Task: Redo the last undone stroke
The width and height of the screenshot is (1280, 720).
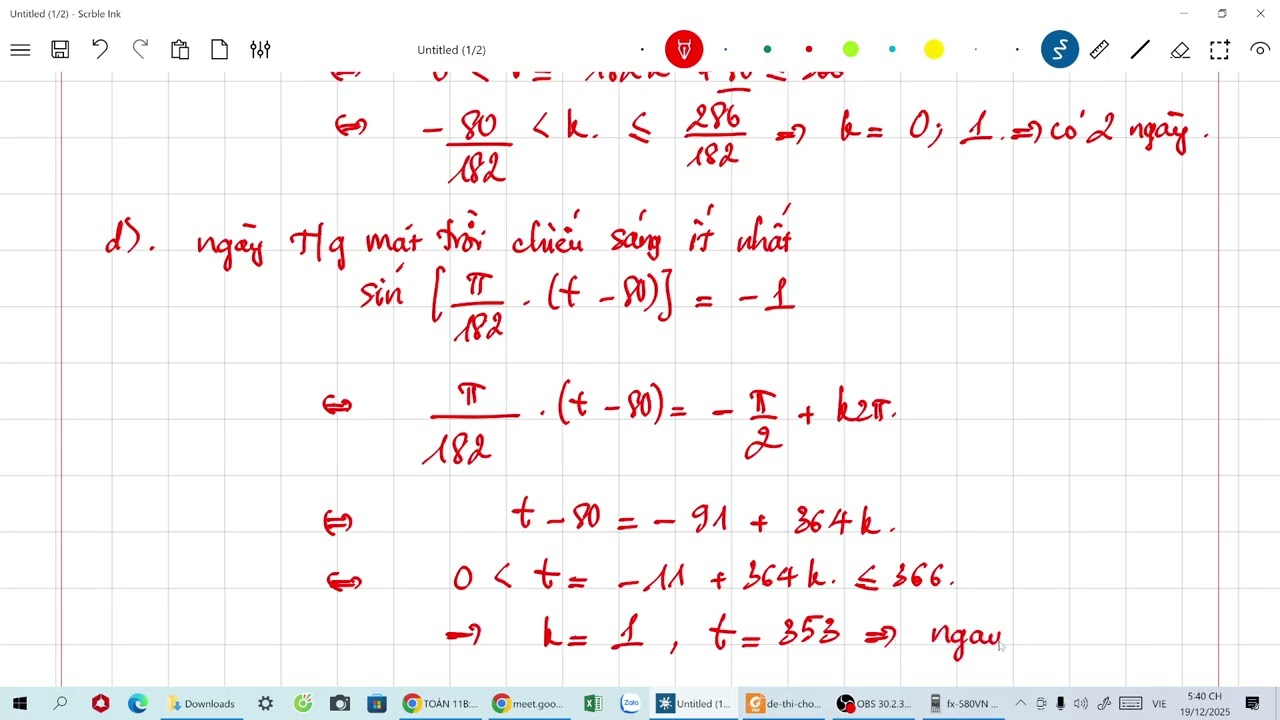Action: [140, 49]
